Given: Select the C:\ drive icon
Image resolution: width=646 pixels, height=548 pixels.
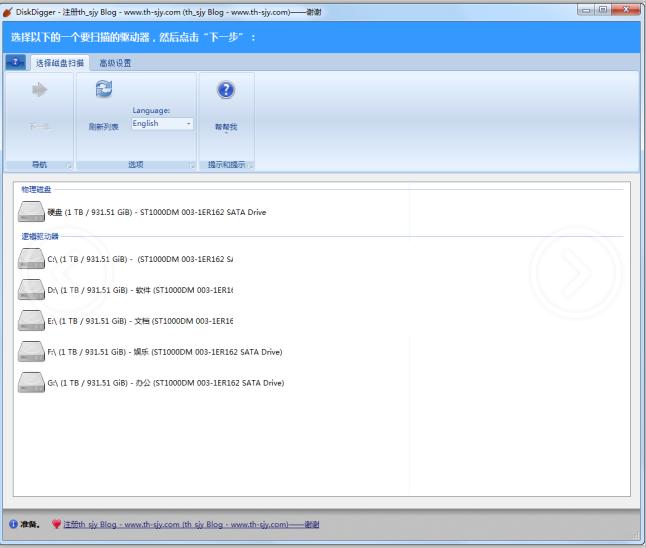Looking at the screenshot, I should 31,259.
